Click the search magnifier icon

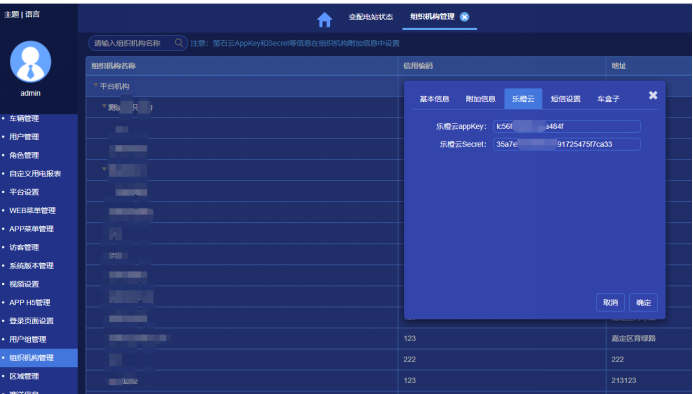[179, 42]
